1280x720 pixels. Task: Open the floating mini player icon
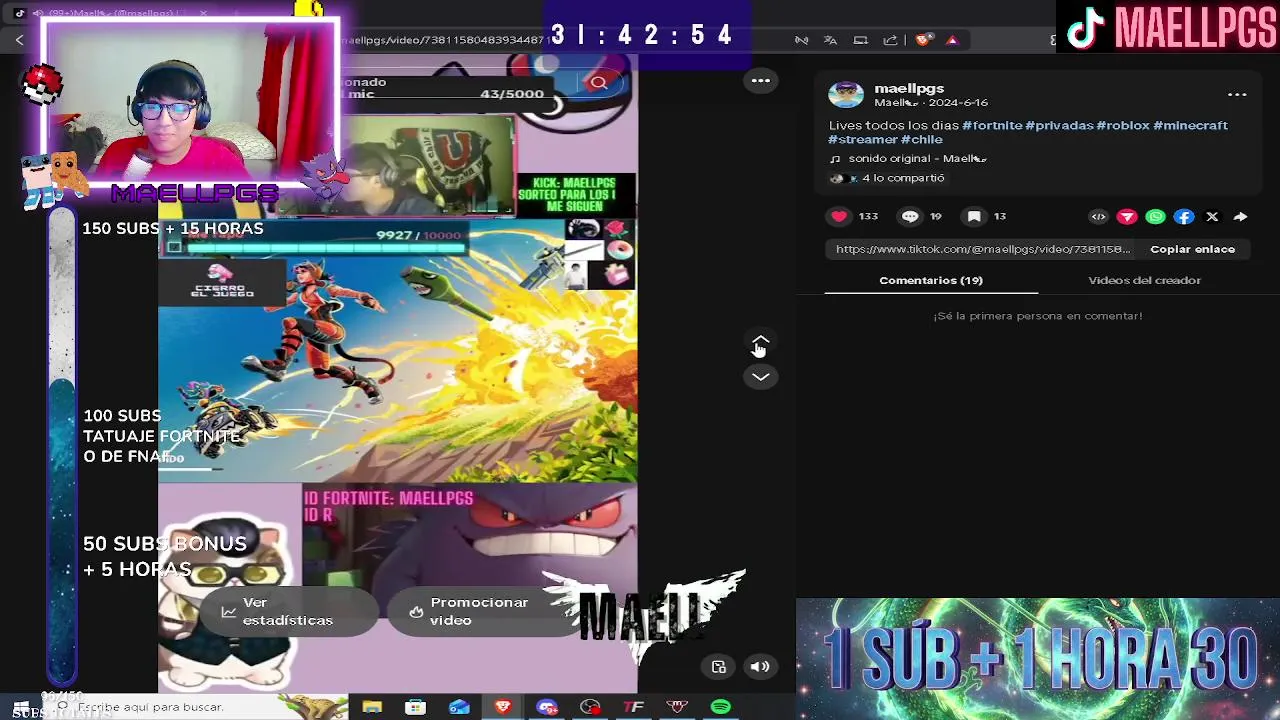coord(718,667)
